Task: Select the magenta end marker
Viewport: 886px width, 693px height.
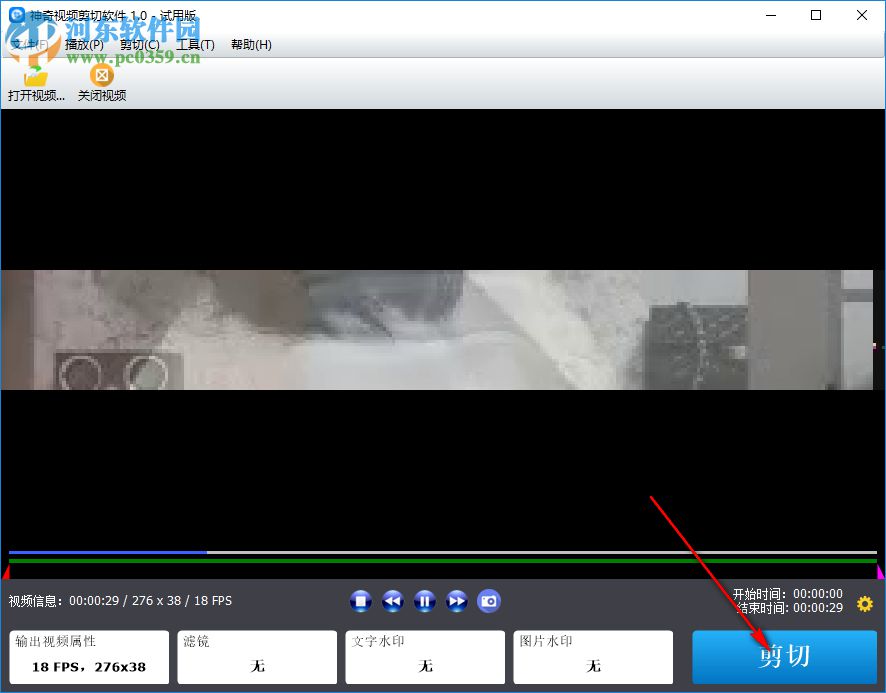Action: (x=880, y=571)
